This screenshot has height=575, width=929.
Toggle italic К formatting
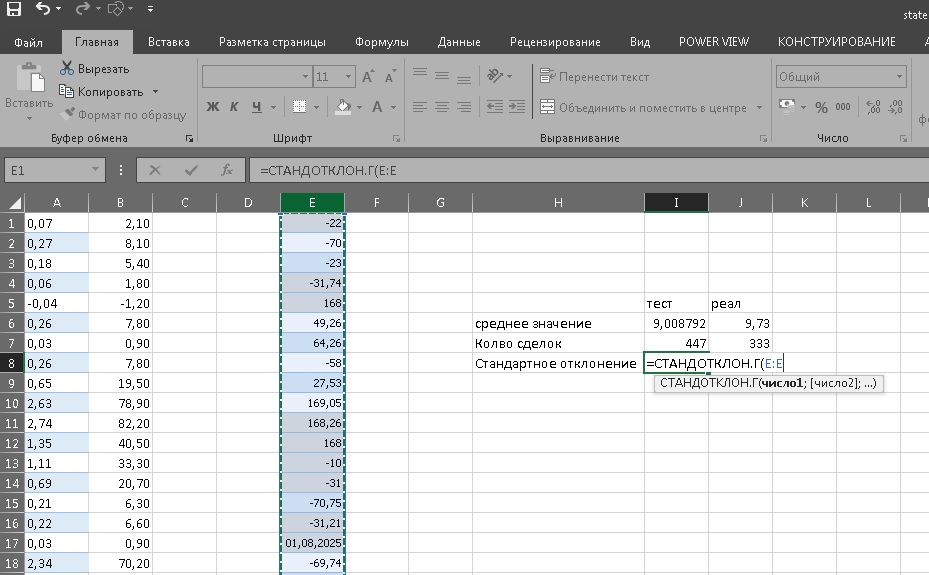pos(235,107)
